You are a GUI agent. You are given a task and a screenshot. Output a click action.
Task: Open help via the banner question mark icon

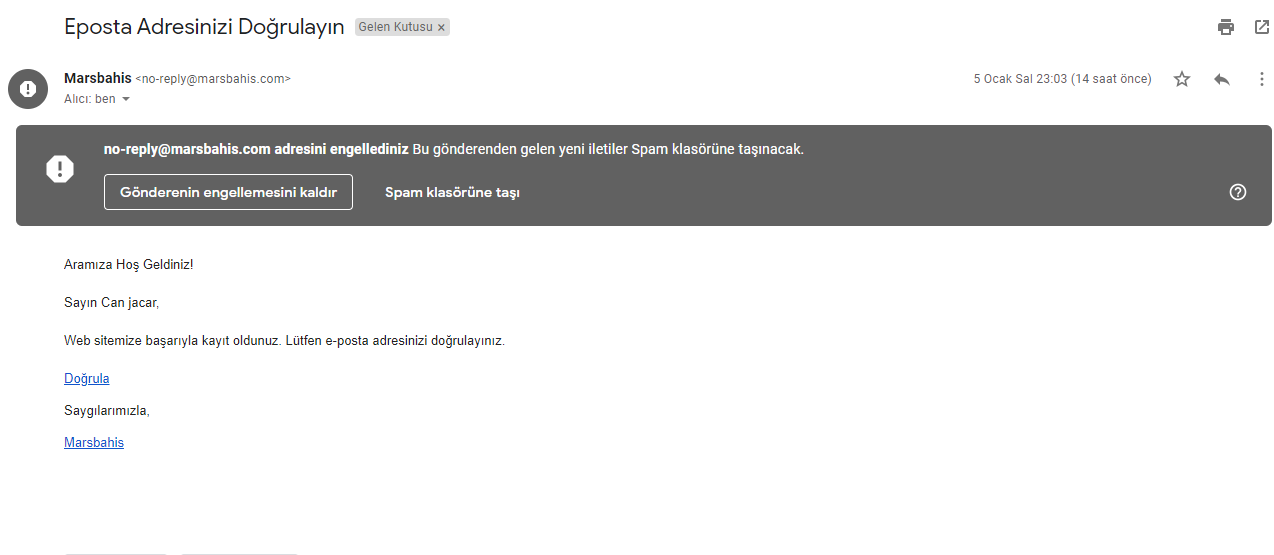pos(1238,192)
